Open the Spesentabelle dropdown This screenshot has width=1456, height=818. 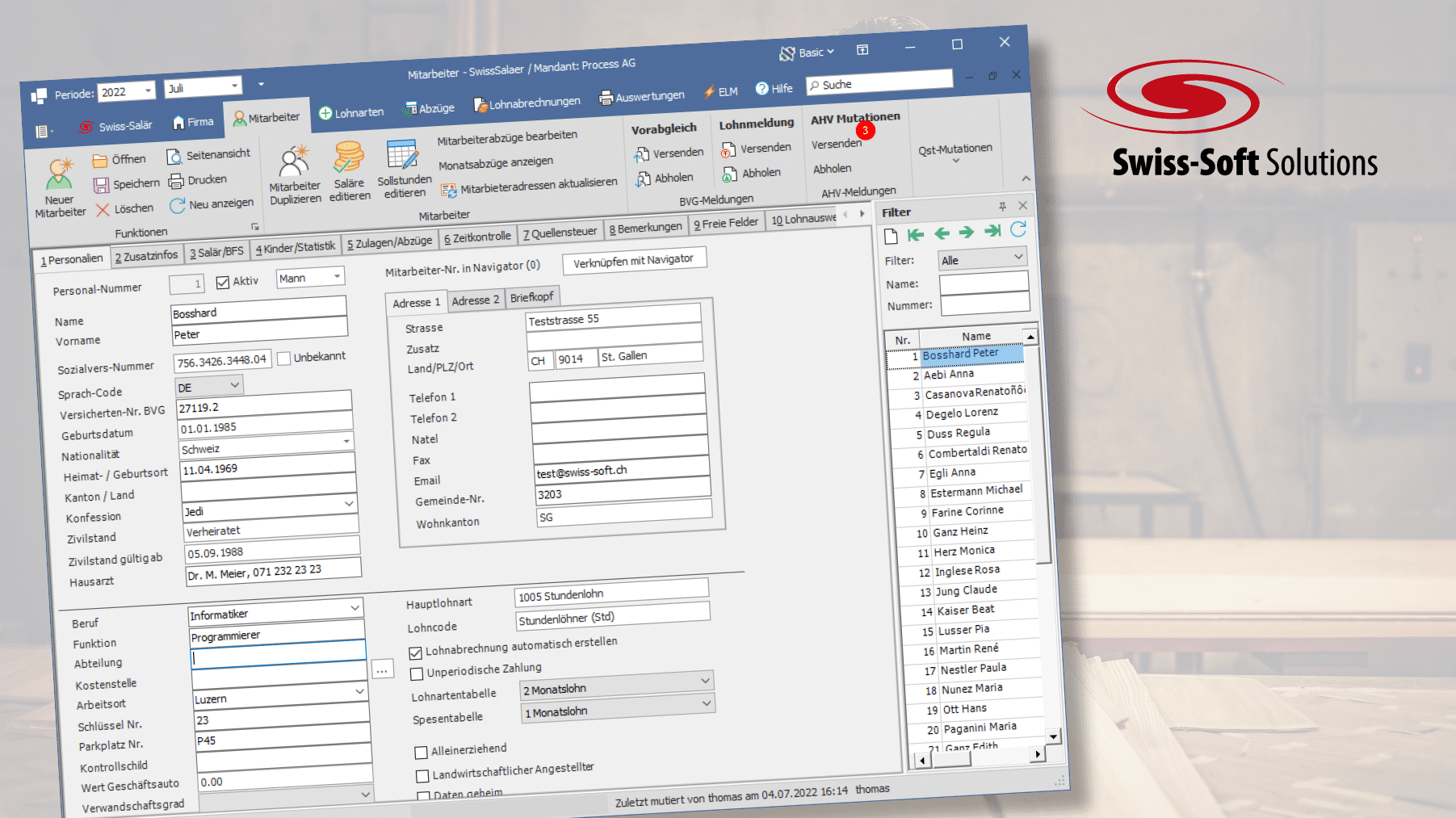(x=707, y=703)
